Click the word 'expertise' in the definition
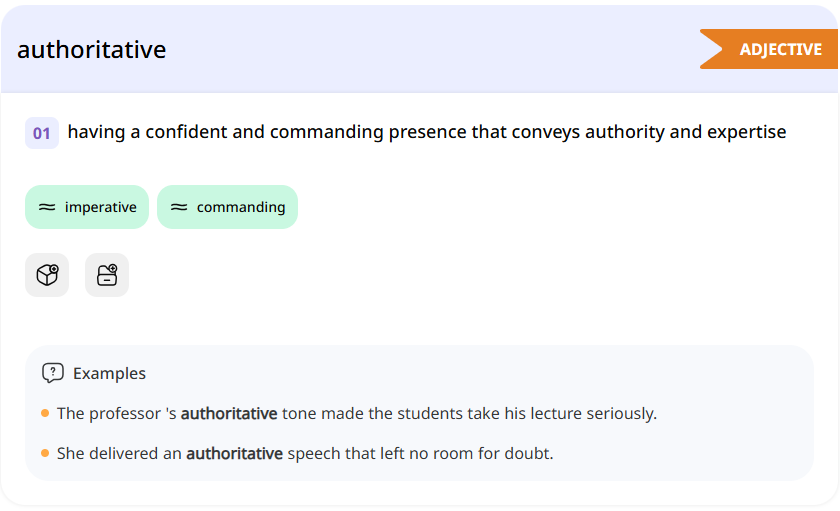Screen dimensions: 840x511 tap(746, 132)
